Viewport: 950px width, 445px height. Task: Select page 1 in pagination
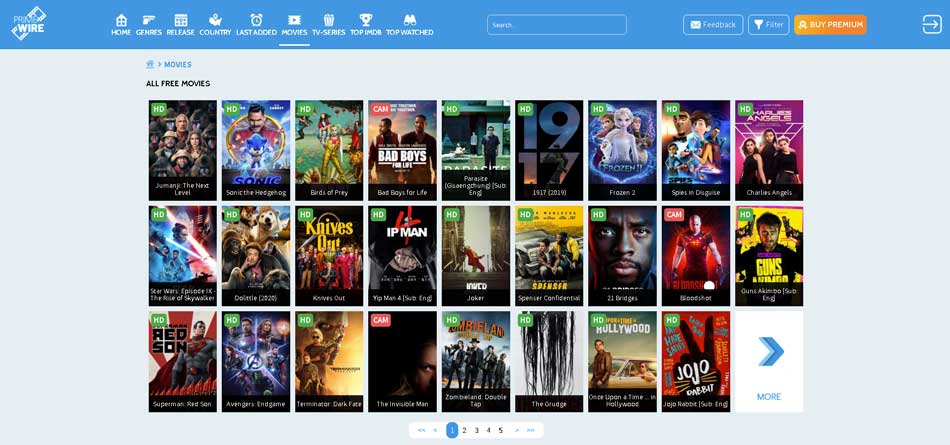pyautogui.click(x=452, y=430)
